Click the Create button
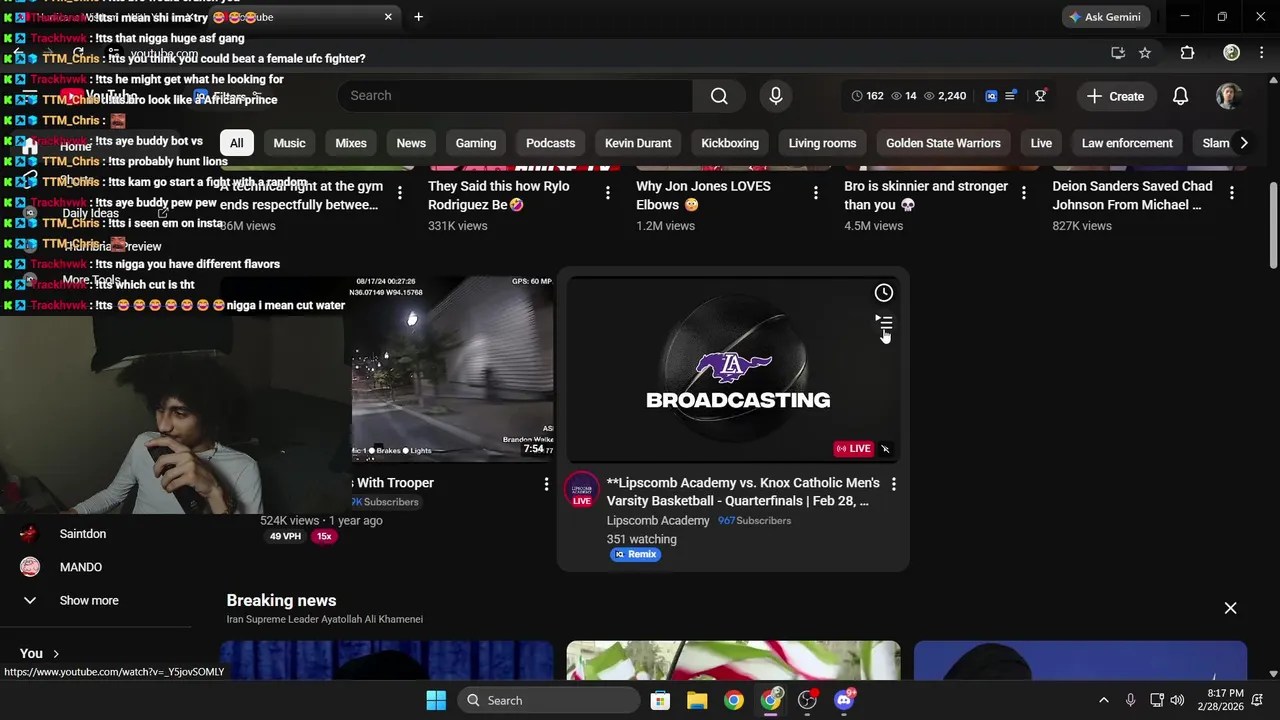The width and height of the screenshot is (1280, 720). (1116, 96)
